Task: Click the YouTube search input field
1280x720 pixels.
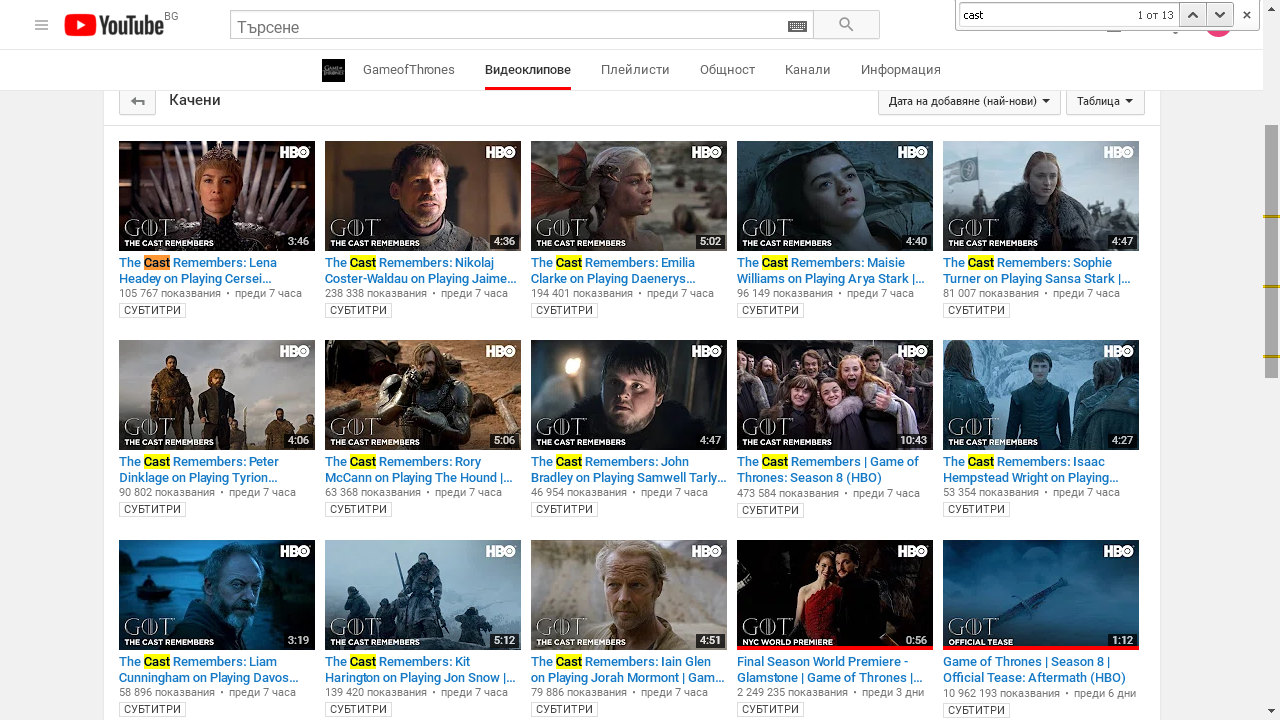Action: tap(510, 27)
